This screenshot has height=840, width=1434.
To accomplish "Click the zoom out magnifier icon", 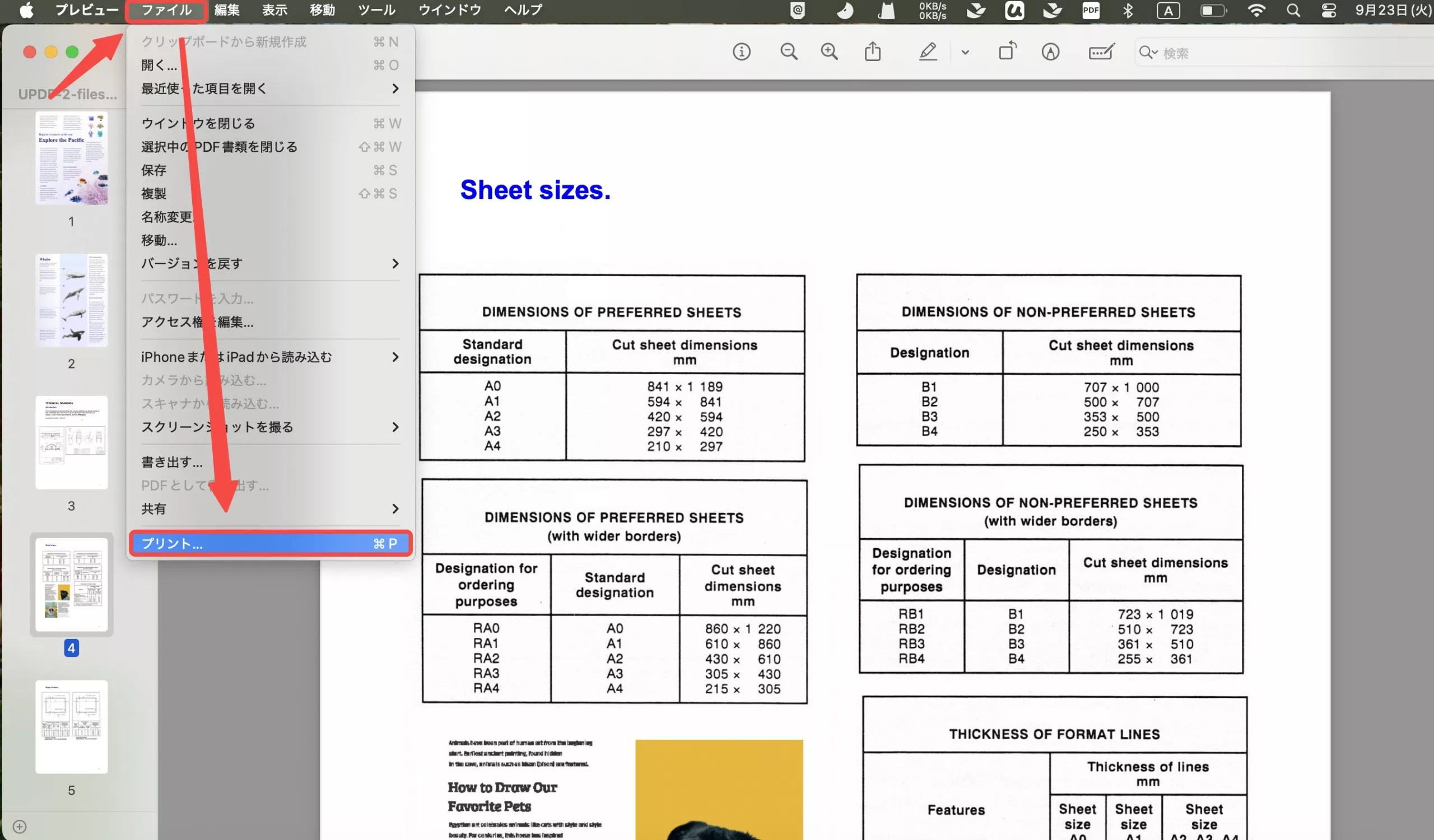I will 788,52.
